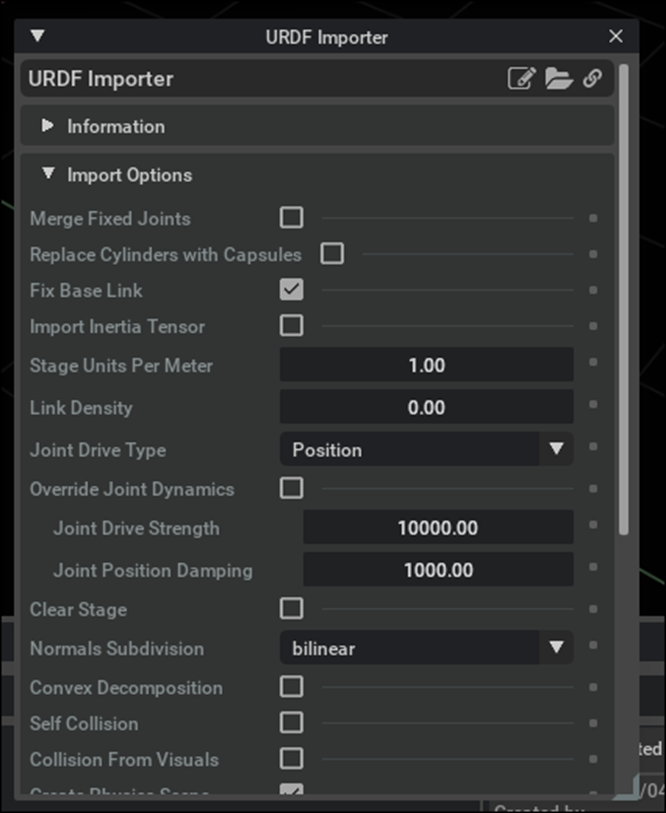The image size is (666, 813).
Task: Click reset square beside Joint Drive Type
Action: click(x=593, y=448)
